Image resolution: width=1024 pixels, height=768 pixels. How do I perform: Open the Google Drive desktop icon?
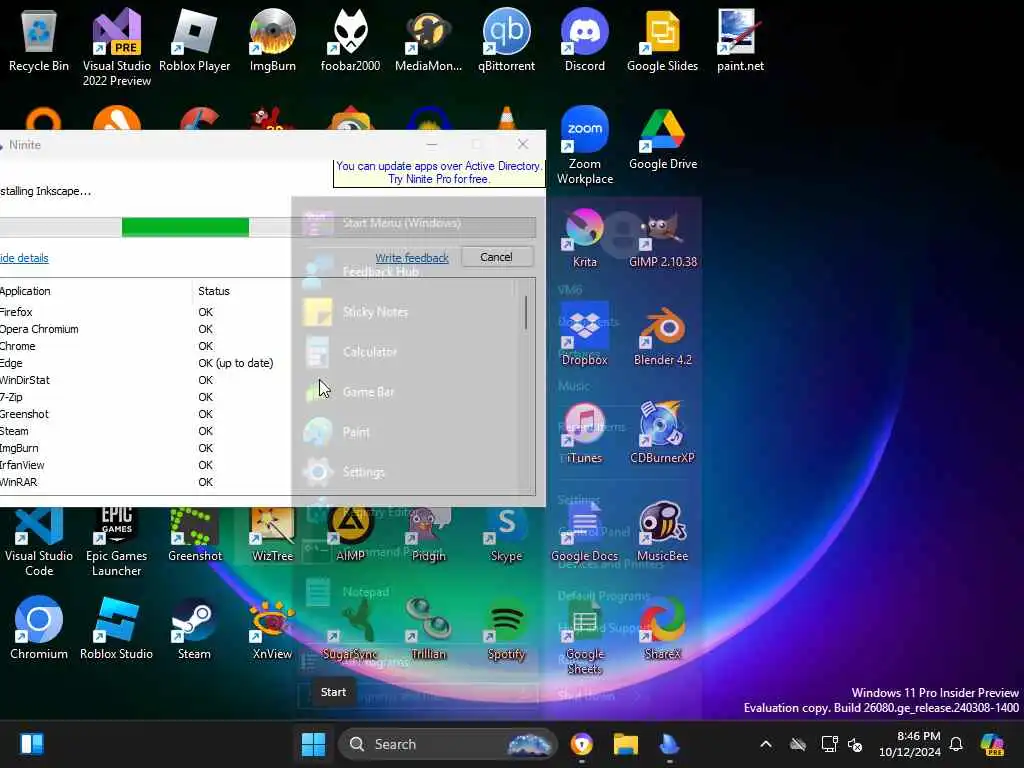point(663,138)
